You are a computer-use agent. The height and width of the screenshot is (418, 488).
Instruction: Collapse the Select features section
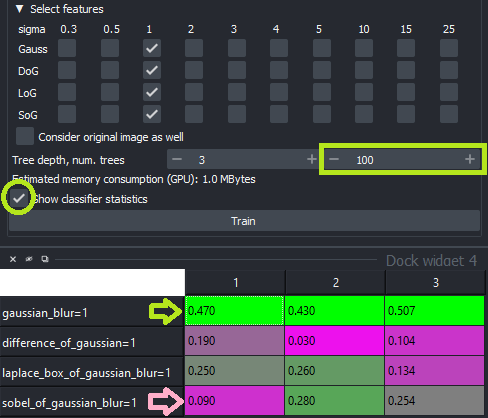click(x=20, y=9)
